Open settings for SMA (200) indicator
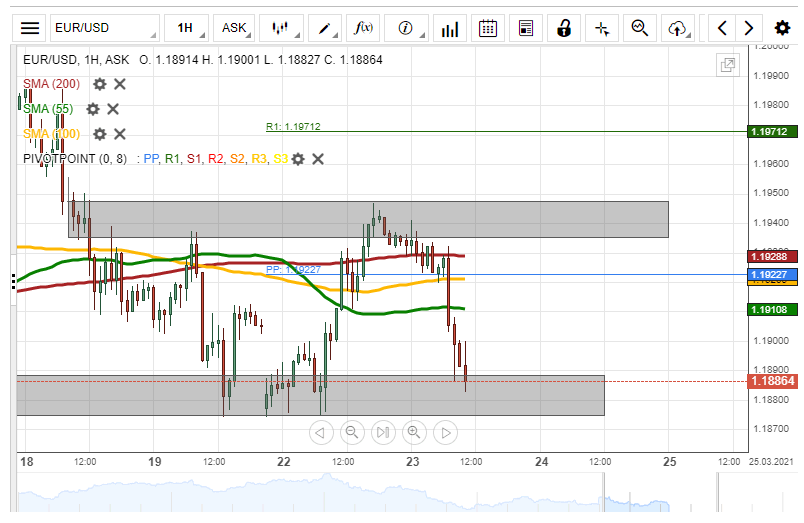 click(x=100, y=84)
